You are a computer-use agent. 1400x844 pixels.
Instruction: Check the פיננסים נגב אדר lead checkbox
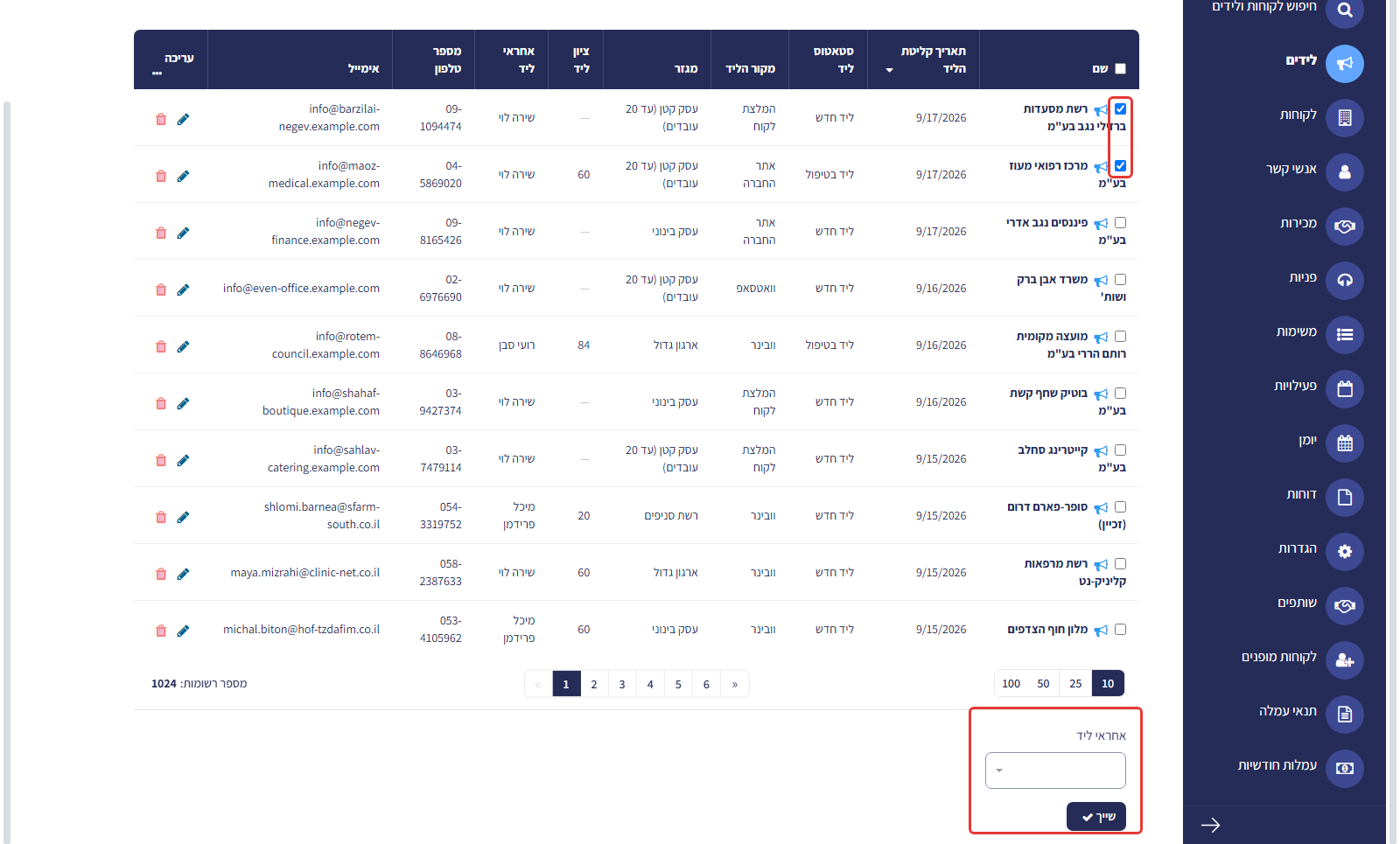tap(1121, 222)
